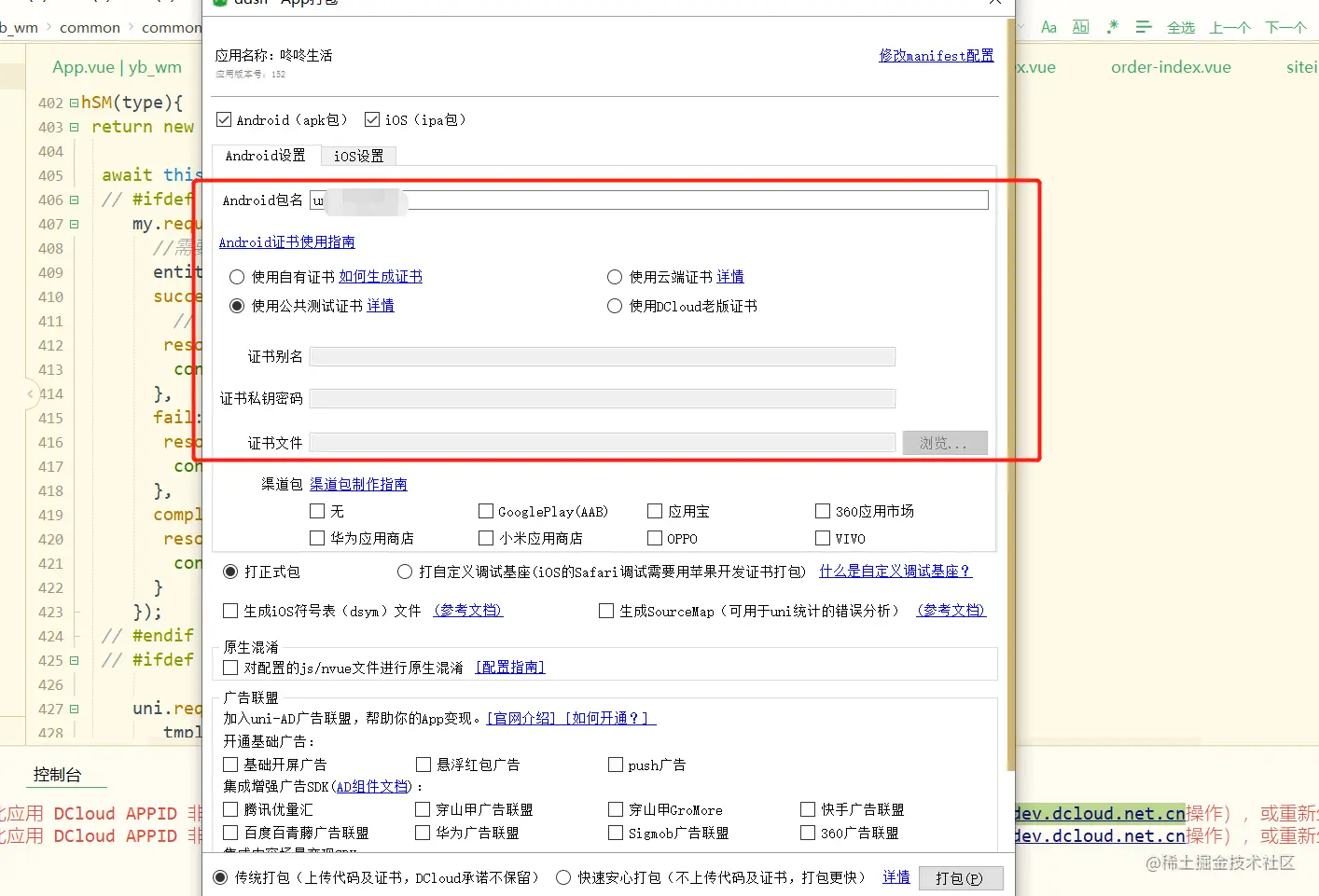Collapse the fold marker at line 427
The width and height of the screenshot is (1319, 896).
pyautogui.click(x=74, y=709)
